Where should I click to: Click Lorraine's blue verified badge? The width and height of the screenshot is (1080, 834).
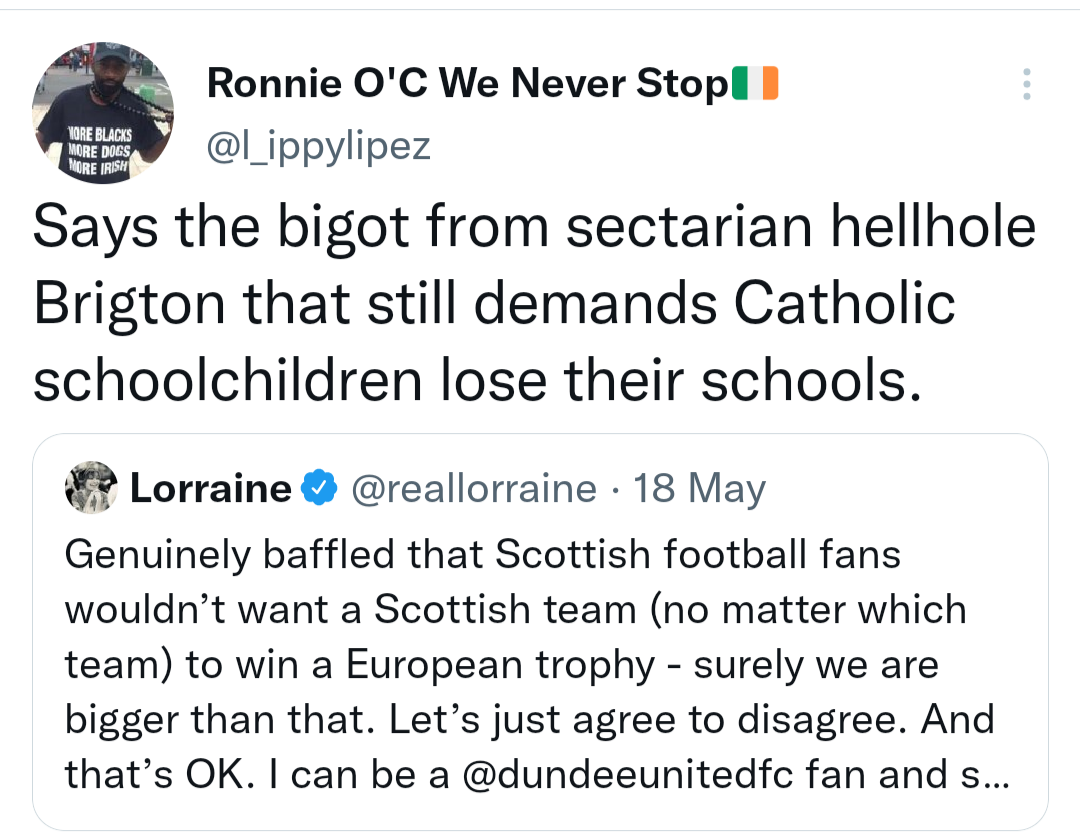pos(320,488)
